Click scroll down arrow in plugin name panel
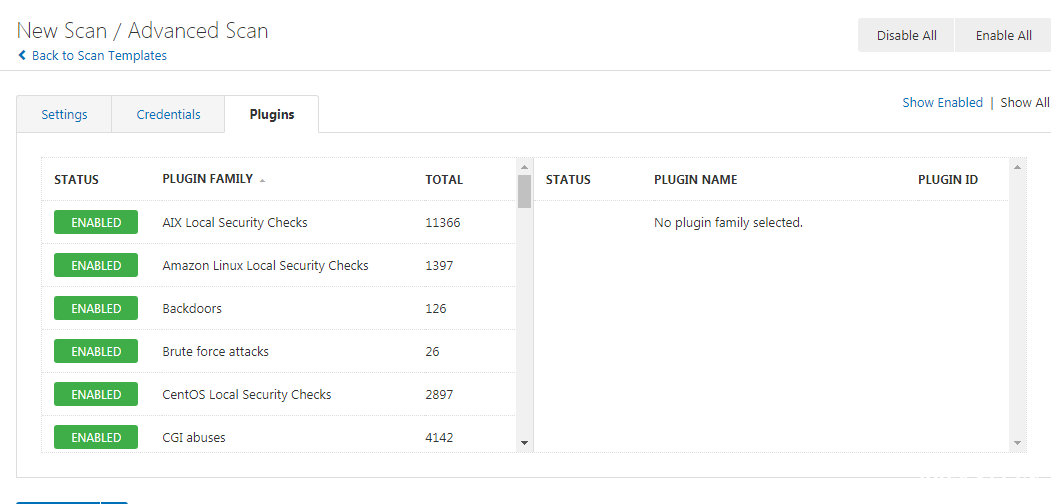Image resolution: width=1051 pixels, height=504 pixels. coord(1018,442)
